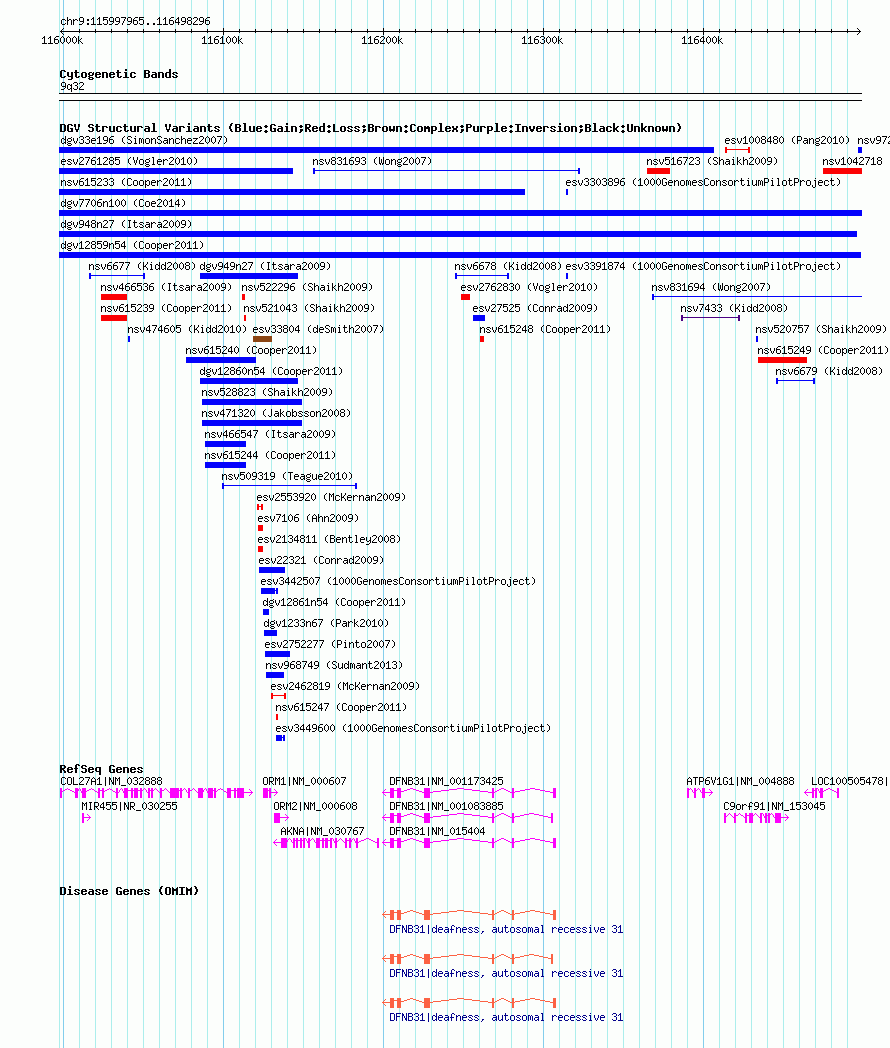Image resolution: width=890 pixels, height=1048 pixels.
Task: Open the DFNB31|NM_001083885 gene label
Action: [x=446, y=806]
